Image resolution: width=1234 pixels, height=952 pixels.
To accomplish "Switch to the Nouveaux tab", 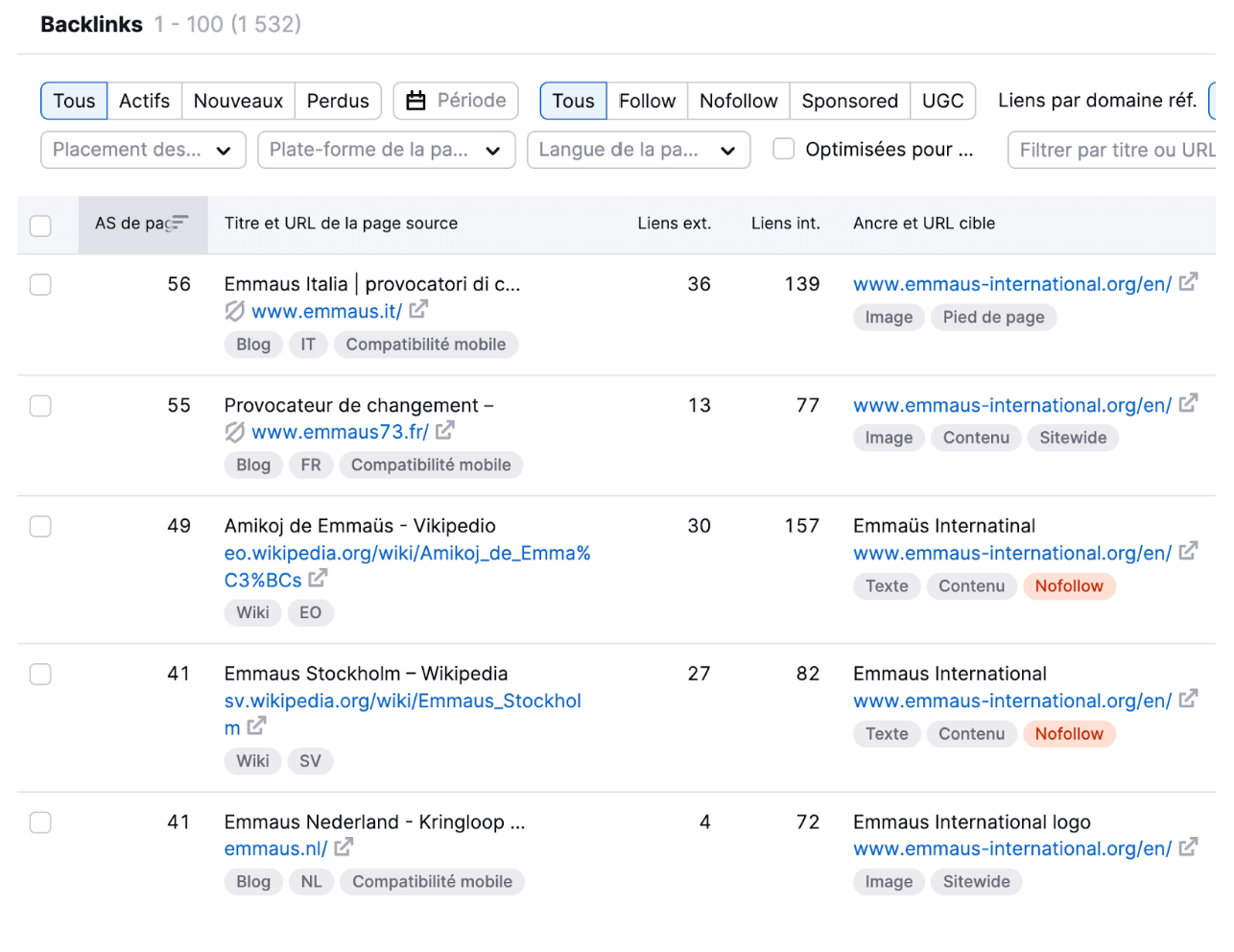I will pos(238,101).
